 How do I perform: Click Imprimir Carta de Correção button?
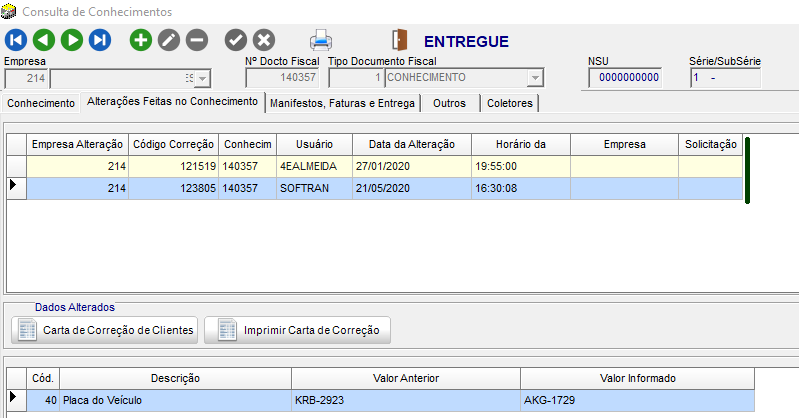coord(298,330)
